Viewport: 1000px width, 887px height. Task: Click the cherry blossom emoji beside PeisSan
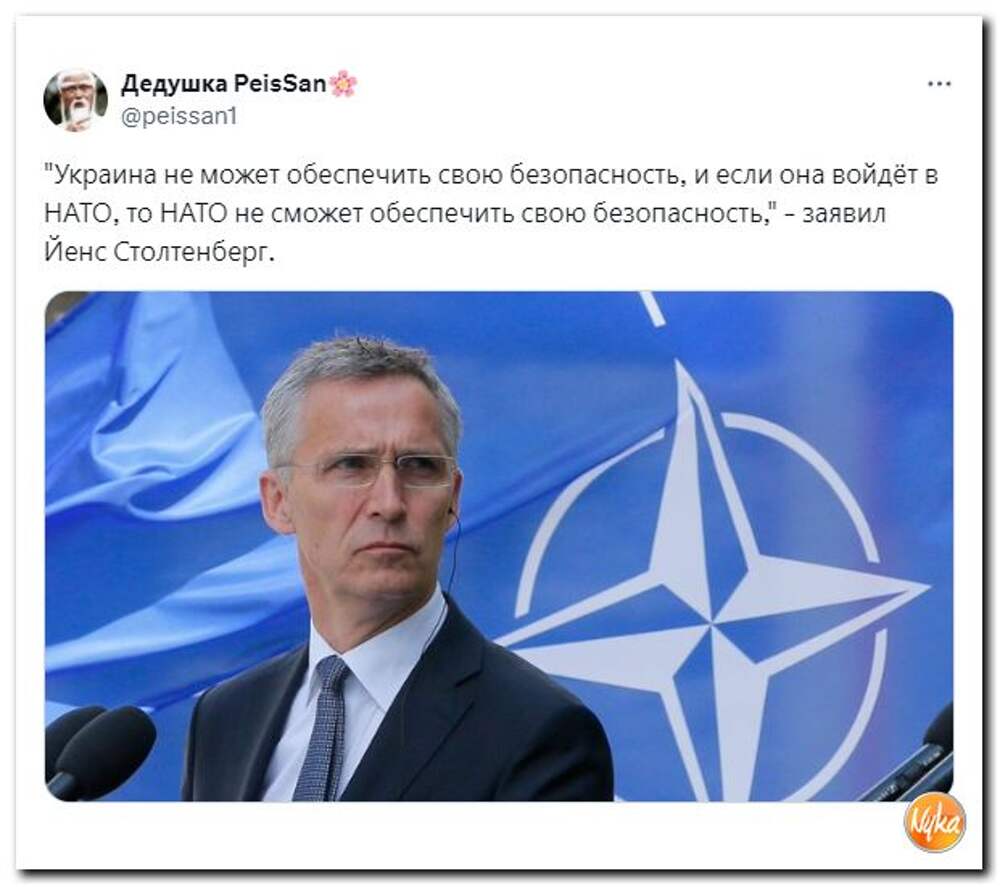[x=344, y=83]
